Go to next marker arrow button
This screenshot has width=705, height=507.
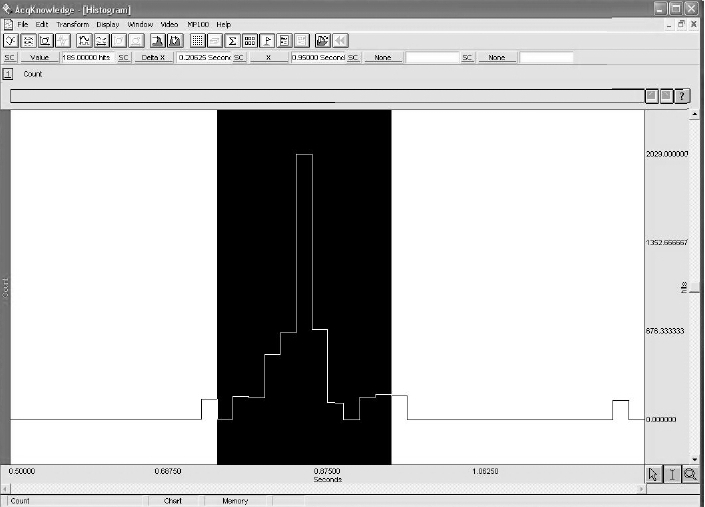tap(666, 96)
